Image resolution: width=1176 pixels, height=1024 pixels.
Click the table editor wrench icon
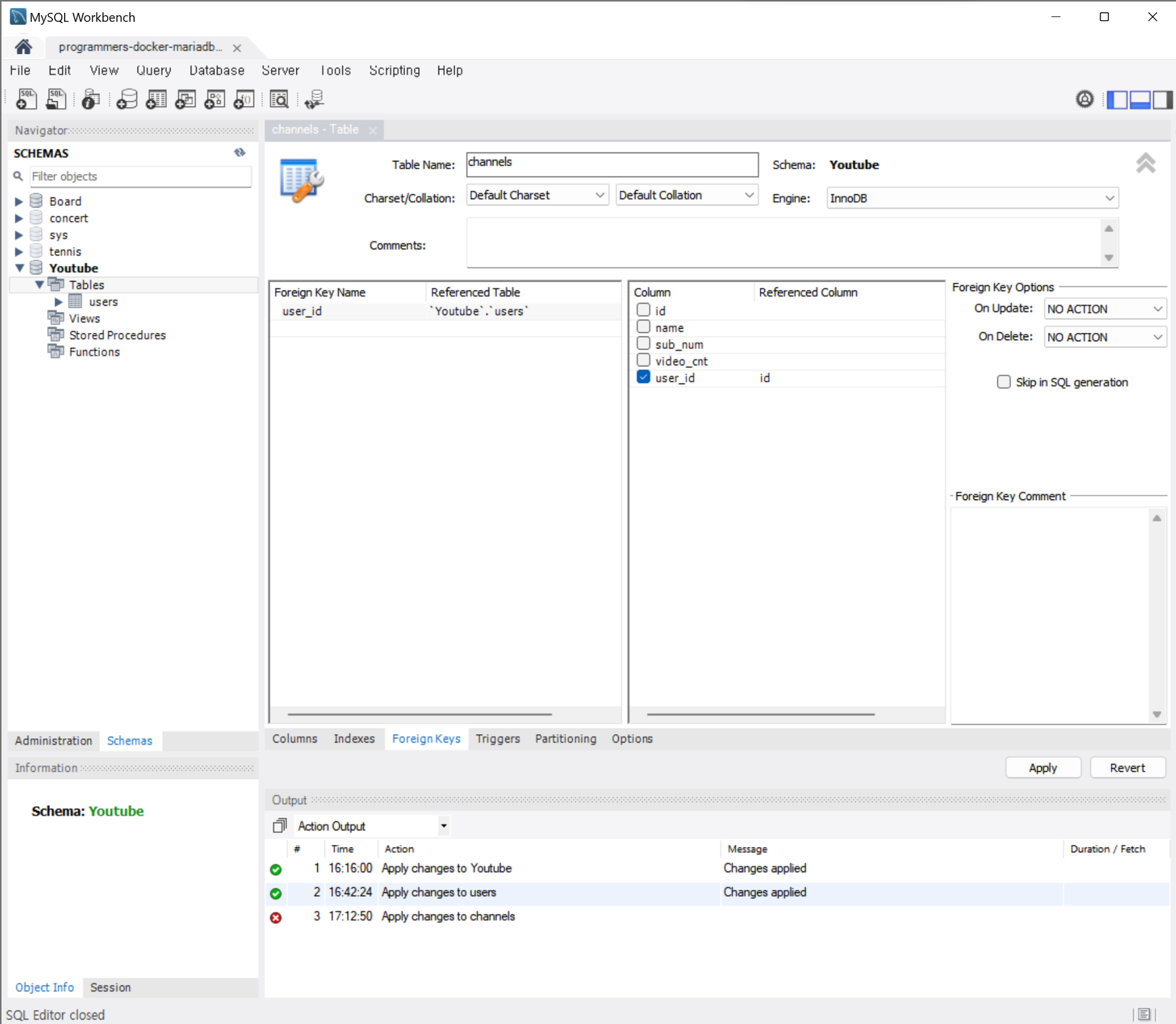point(302,180)
